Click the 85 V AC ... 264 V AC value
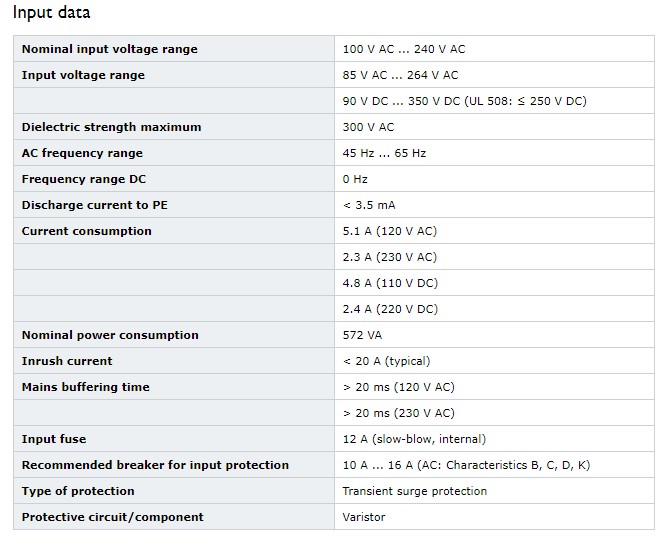The image size is (669, 545). coord(400,75)
